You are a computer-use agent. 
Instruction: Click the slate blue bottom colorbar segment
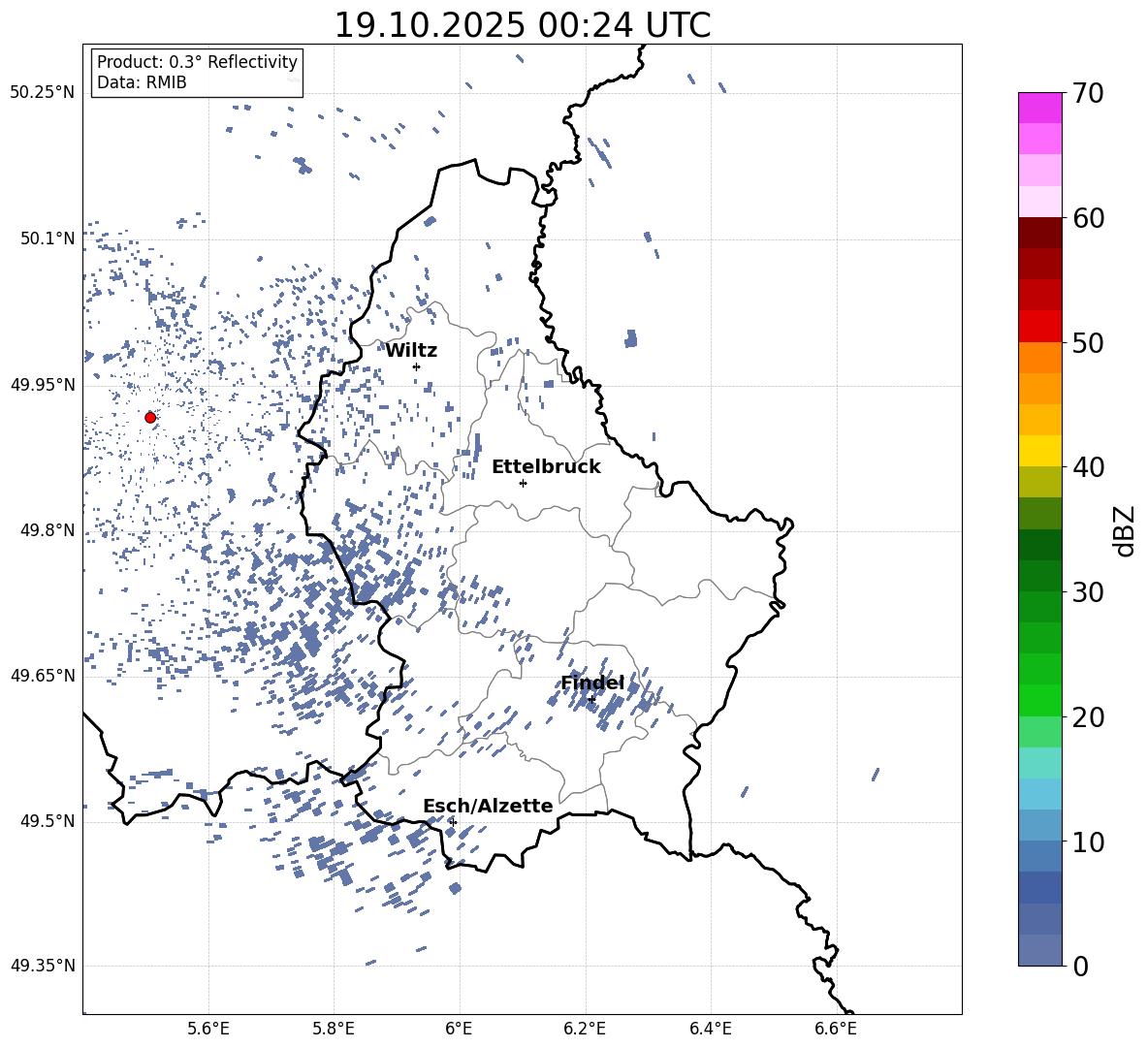point(1039,950)
